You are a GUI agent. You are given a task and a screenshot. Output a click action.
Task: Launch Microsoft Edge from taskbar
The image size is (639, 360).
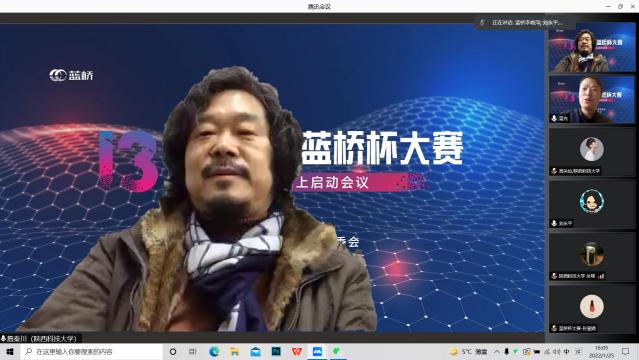click(214, 351)
